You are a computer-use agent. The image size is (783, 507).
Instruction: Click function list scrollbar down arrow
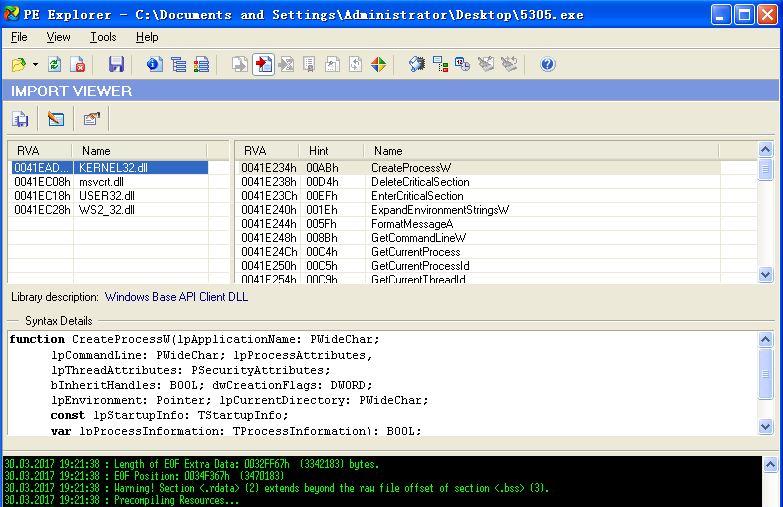pyautogui.click(x=766, y=274)
